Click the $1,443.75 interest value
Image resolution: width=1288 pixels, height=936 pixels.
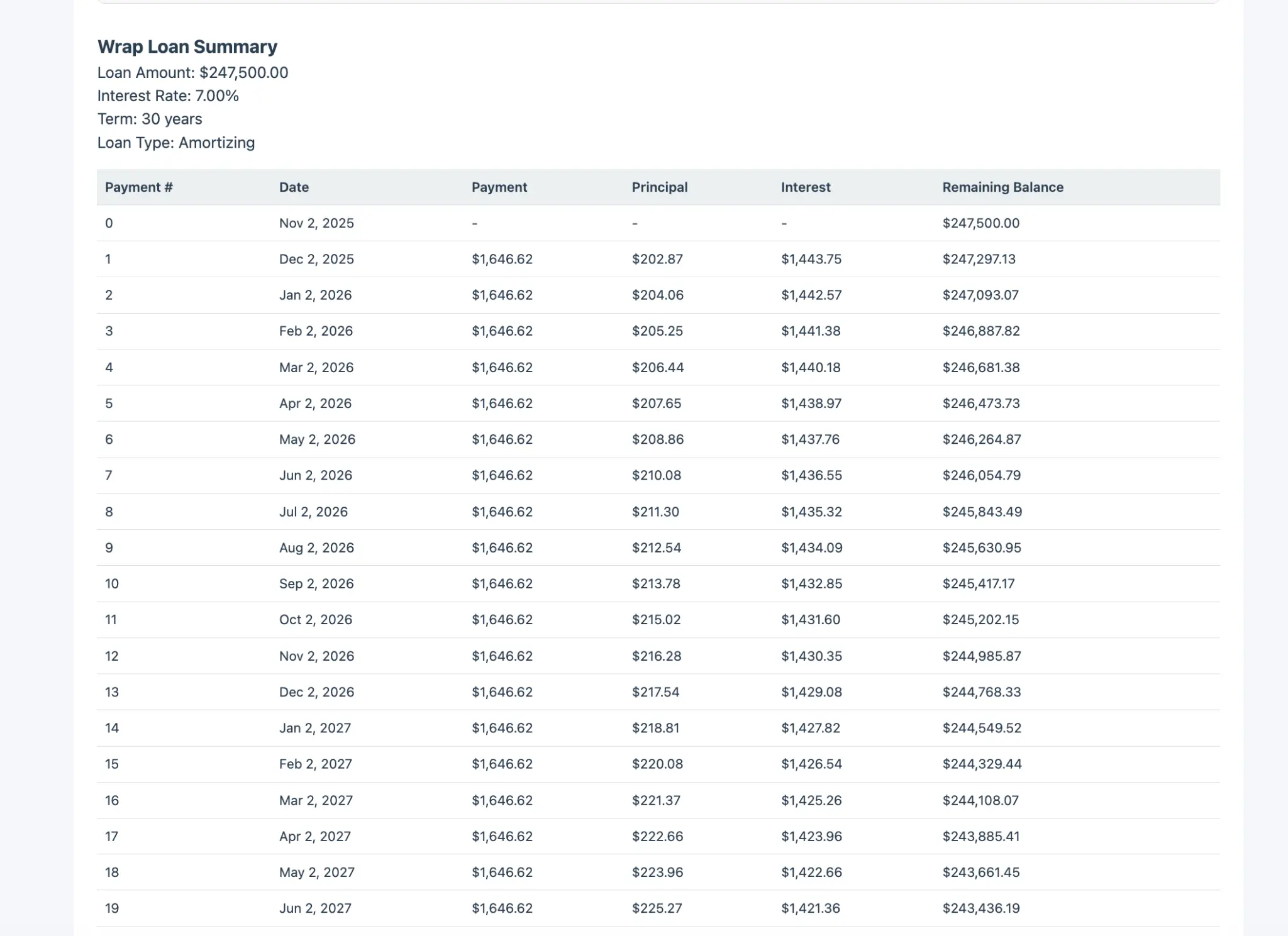[811, 258]
